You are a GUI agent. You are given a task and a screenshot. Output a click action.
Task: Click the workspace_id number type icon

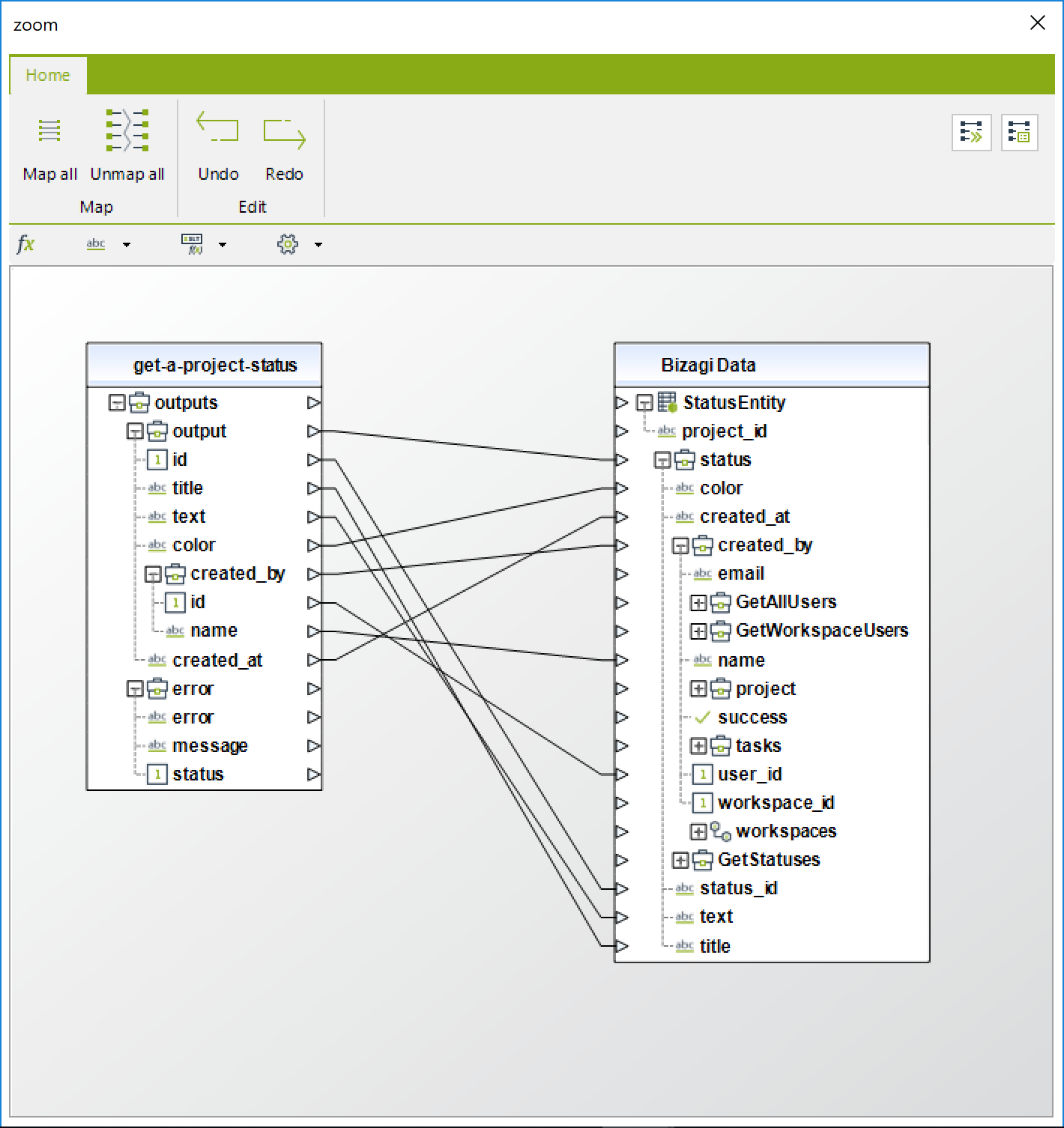click(702, 803)
